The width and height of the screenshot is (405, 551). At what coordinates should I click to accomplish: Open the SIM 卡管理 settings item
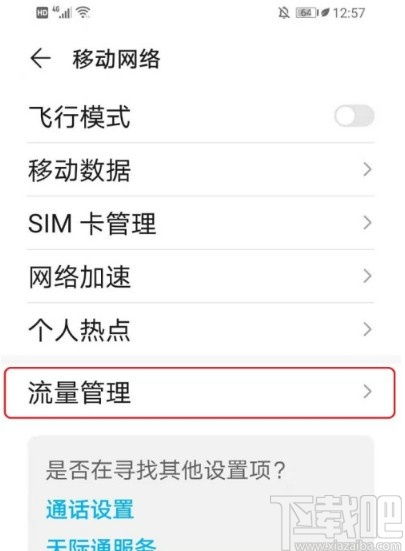(200, 223)
